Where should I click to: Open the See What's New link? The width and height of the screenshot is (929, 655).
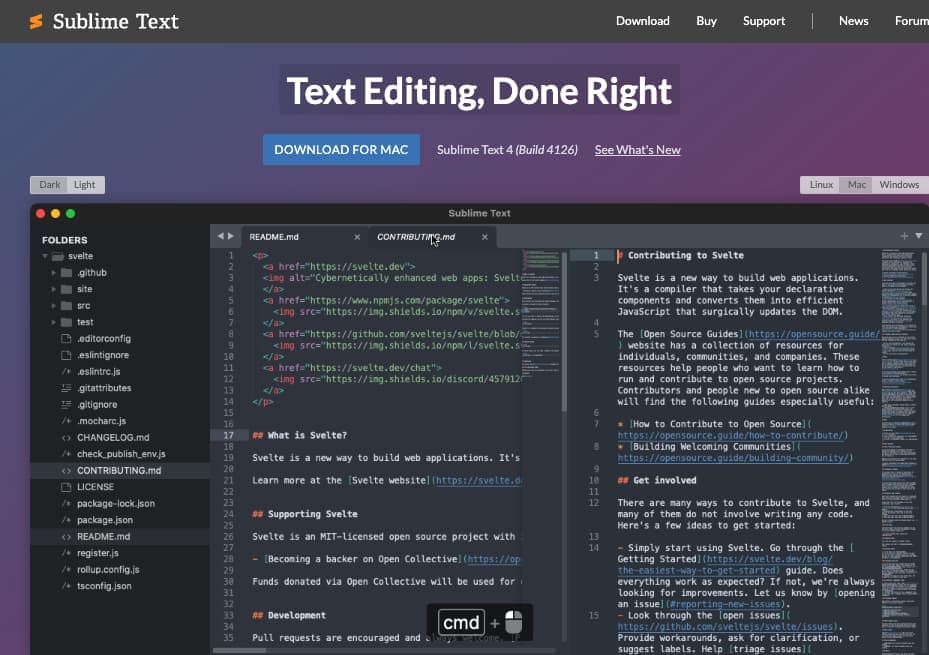[637, 150]
